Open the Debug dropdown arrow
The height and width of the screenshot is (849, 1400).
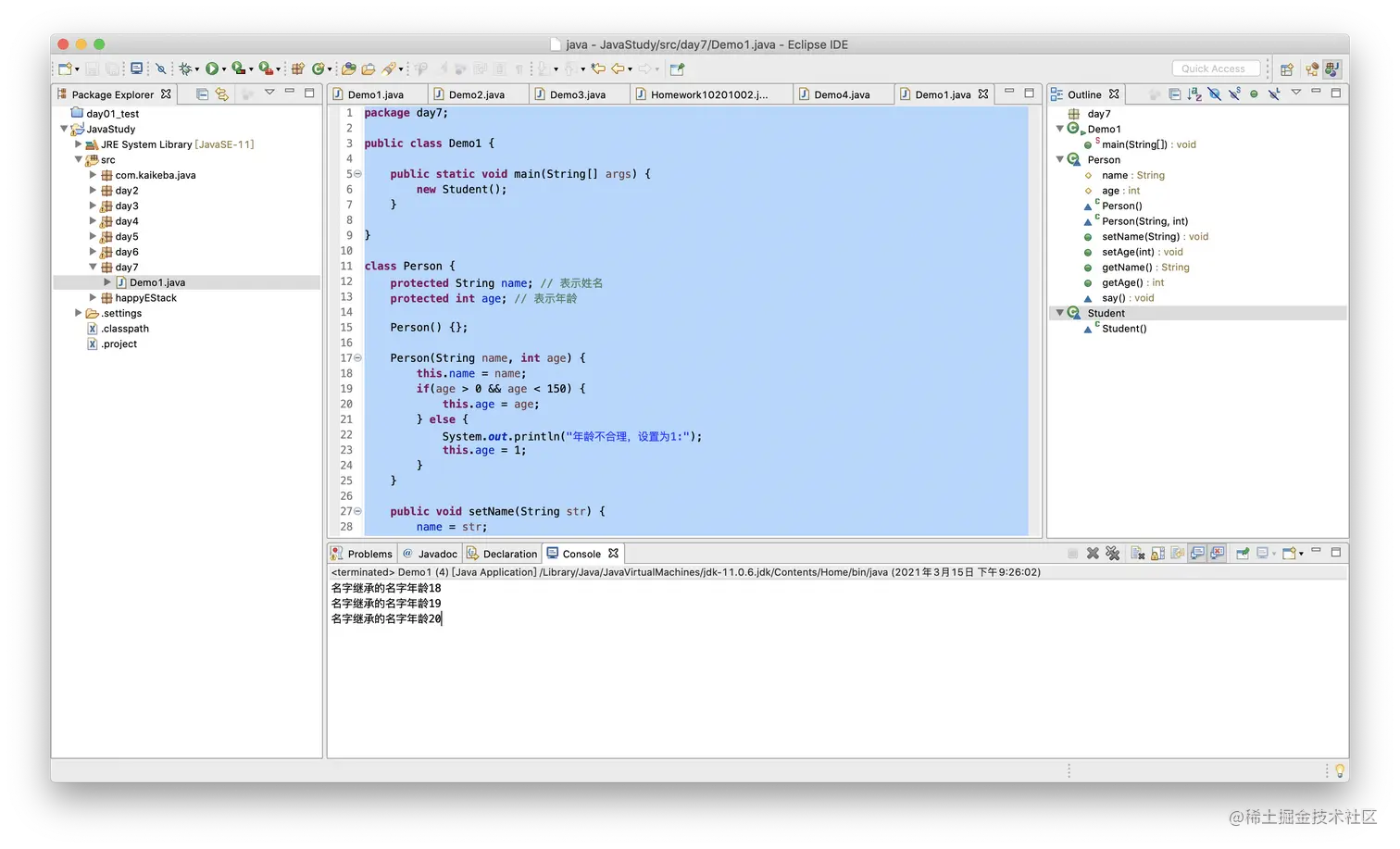coord(197,69)
